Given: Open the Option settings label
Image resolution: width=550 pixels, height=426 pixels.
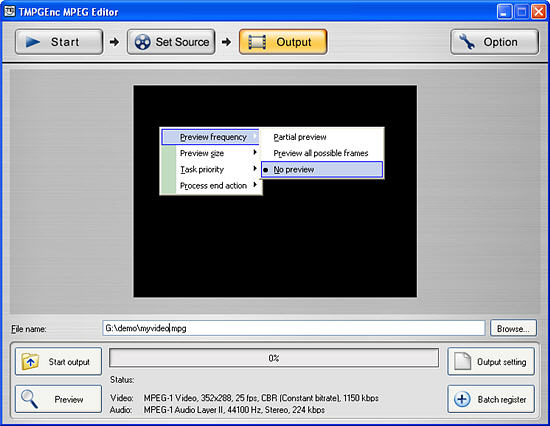Looking at the screenshot, I should coord(501,42).
